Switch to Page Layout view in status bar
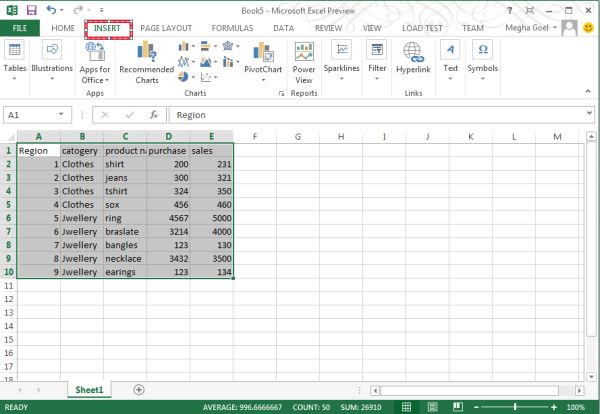This screenshot has width=600, height=414. (432, 407)
